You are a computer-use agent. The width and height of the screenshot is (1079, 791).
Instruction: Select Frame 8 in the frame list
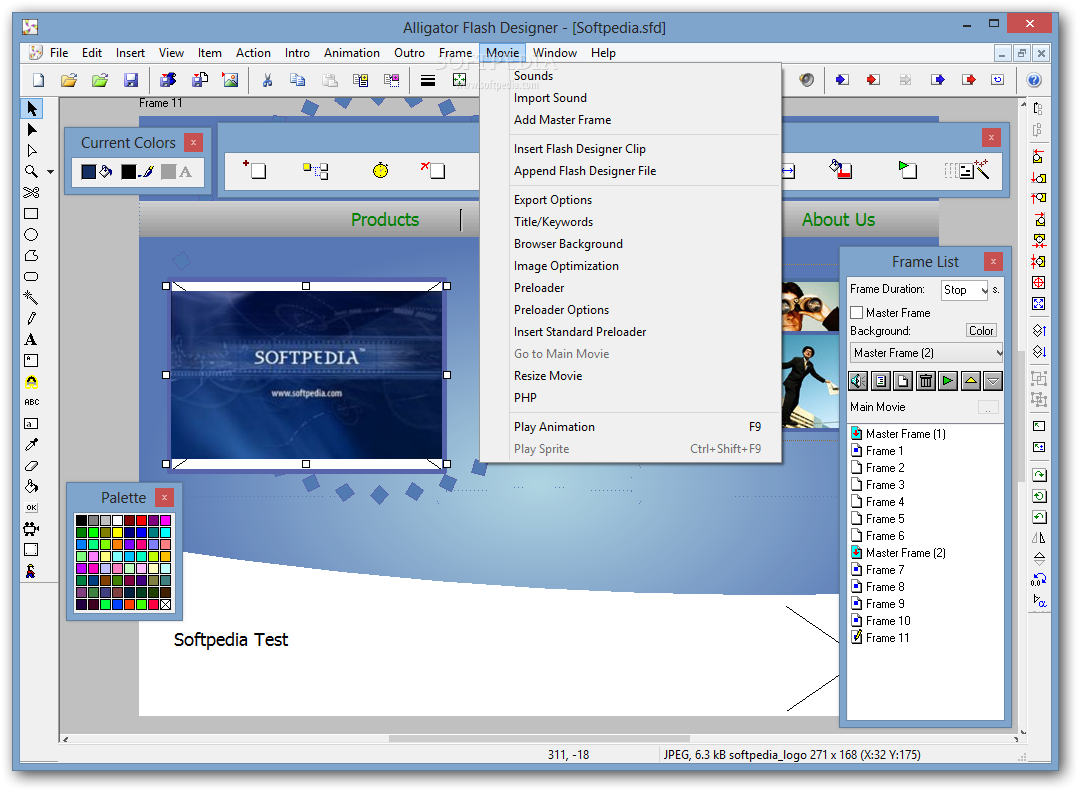(x=884, y=587)
